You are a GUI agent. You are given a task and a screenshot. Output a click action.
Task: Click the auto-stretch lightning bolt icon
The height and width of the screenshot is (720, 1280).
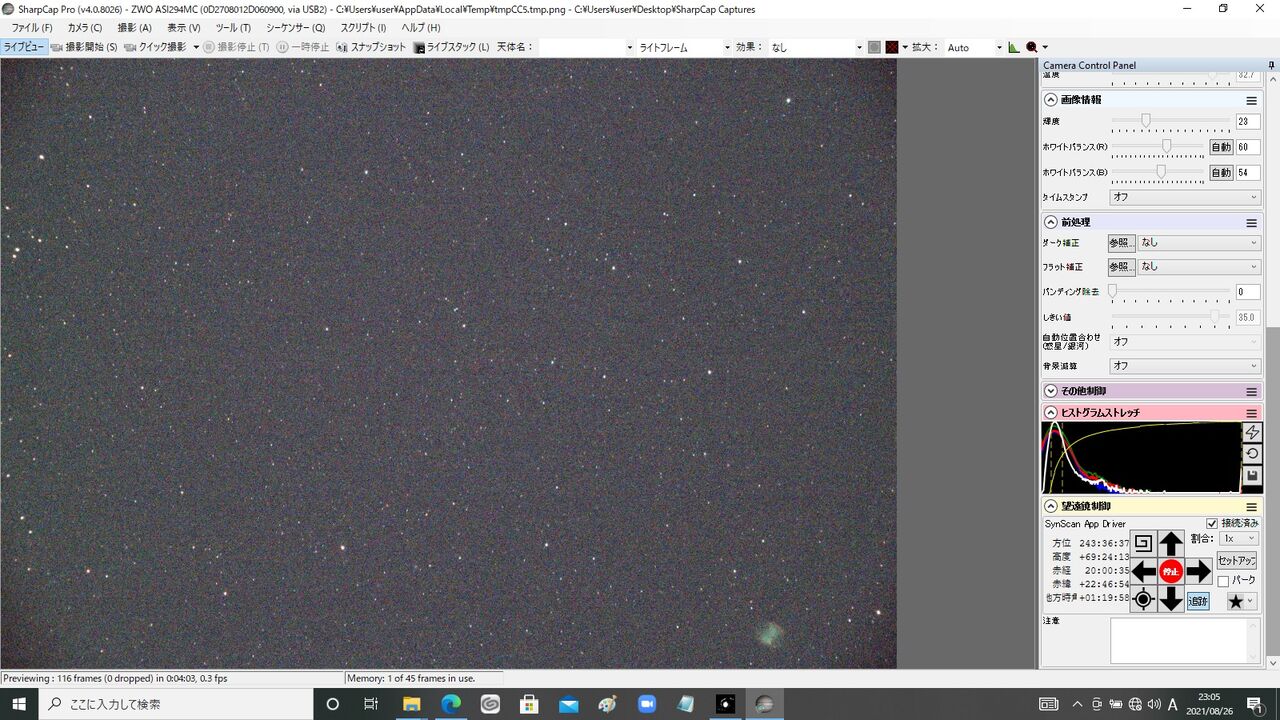click(x=1252, y=432)
